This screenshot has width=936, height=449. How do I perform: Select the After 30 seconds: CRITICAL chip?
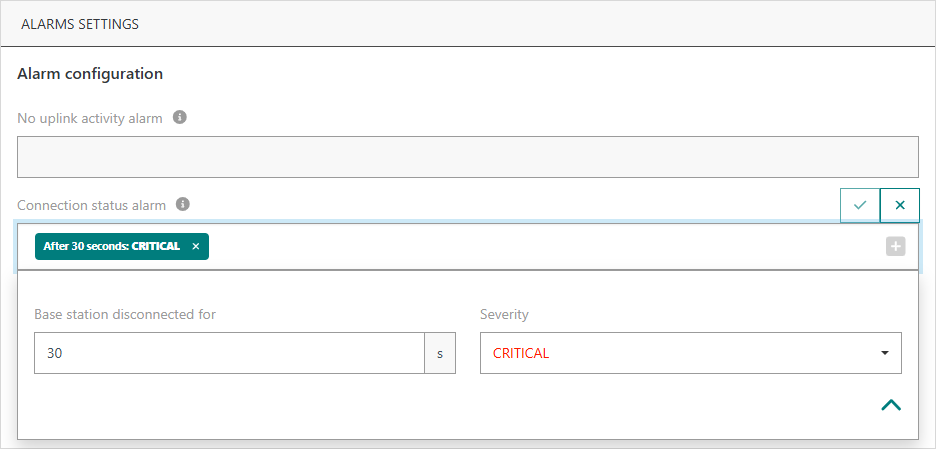click(x=112, y=246)
